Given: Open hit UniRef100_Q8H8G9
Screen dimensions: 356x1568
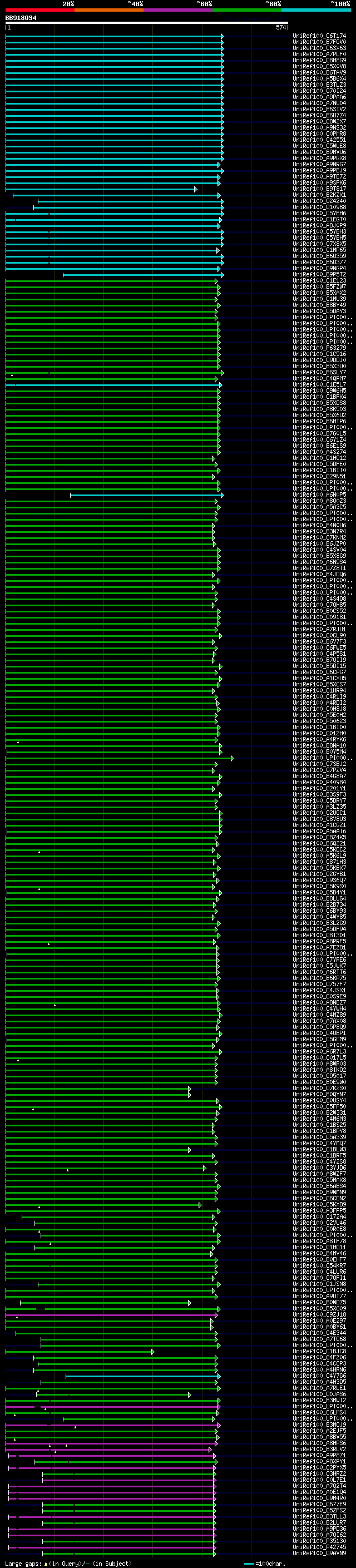Looking at the screenshot, I should pos(319,60).
